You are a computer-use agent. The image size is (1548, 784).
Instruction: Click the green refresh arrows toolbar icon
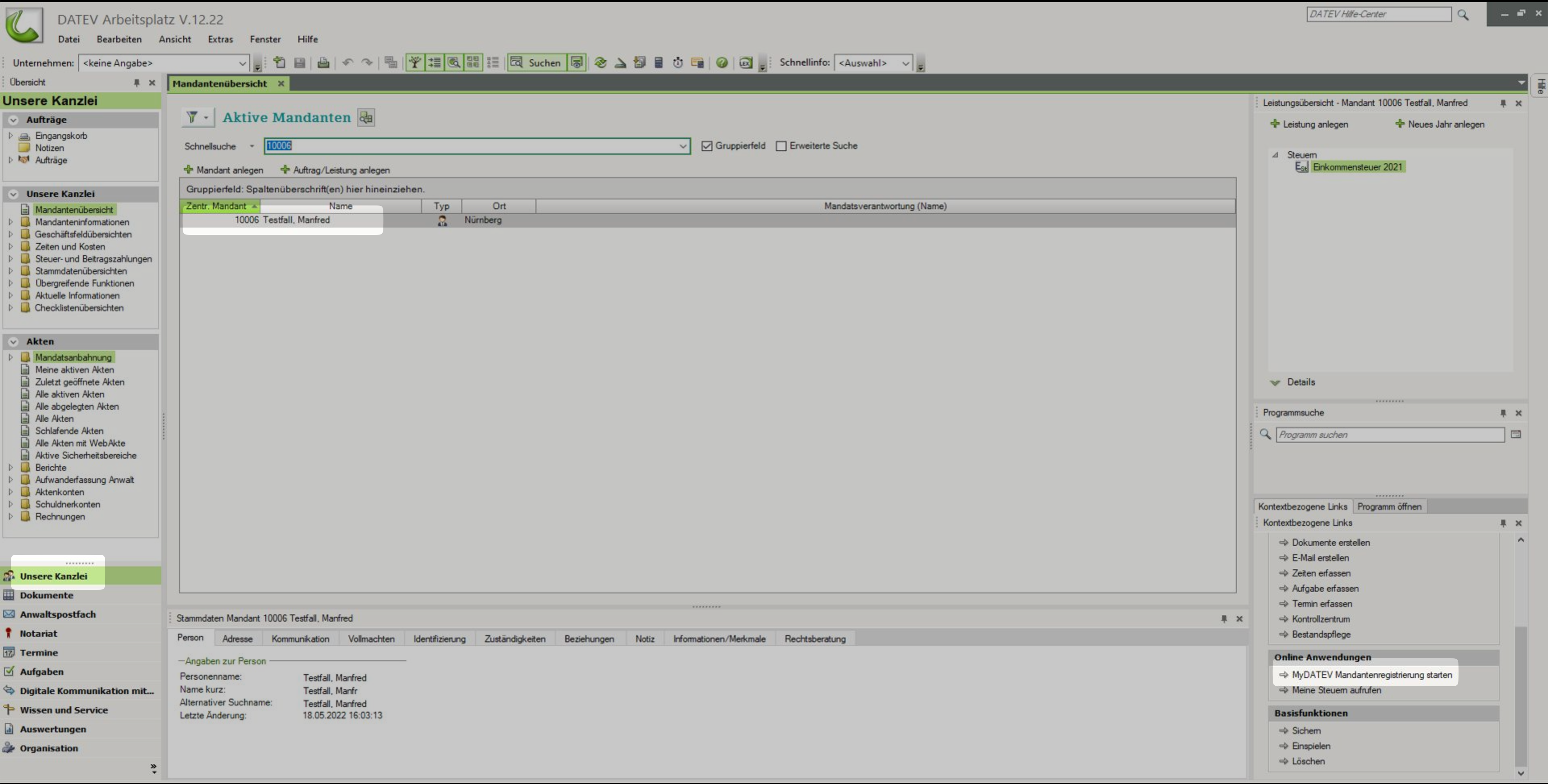coord(600,62)
